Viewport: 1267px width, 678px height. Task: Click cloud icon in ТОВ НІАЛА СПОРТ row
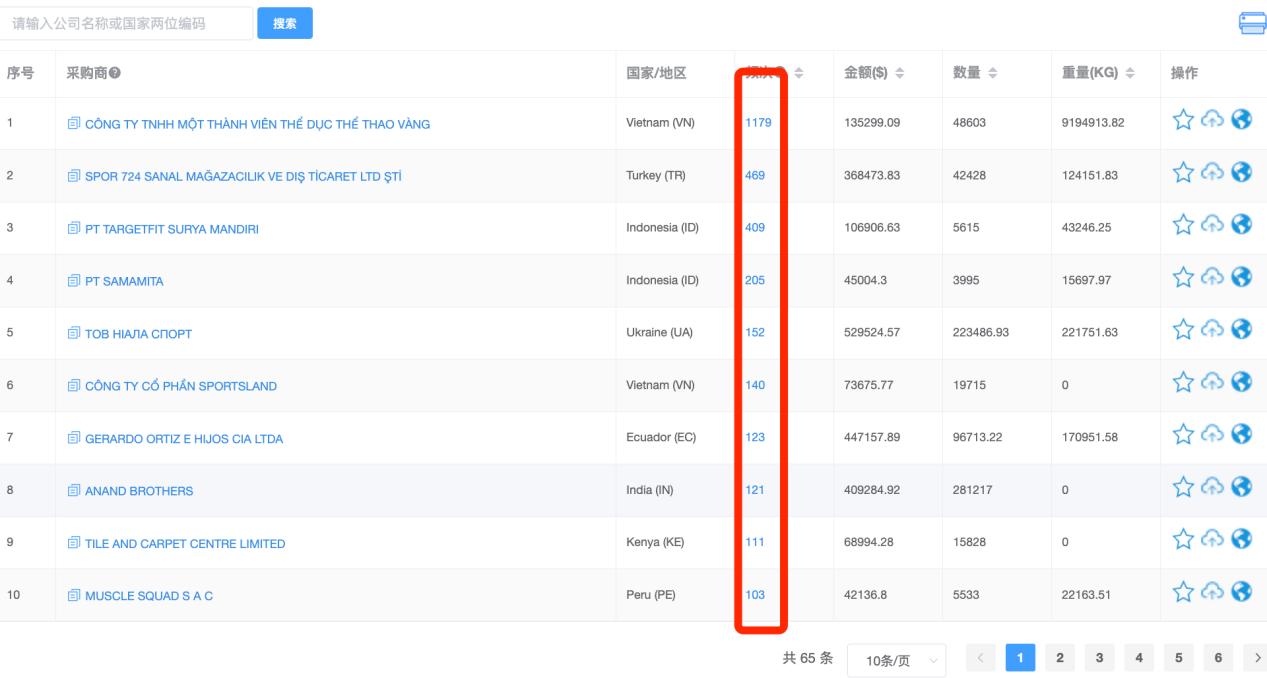[1213, 329]
